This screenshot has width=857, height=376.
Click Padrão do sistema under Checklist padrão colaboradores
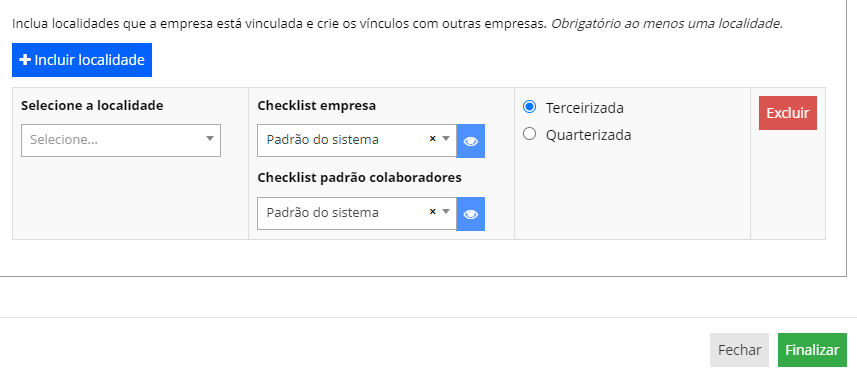click(x=322, y=212)
